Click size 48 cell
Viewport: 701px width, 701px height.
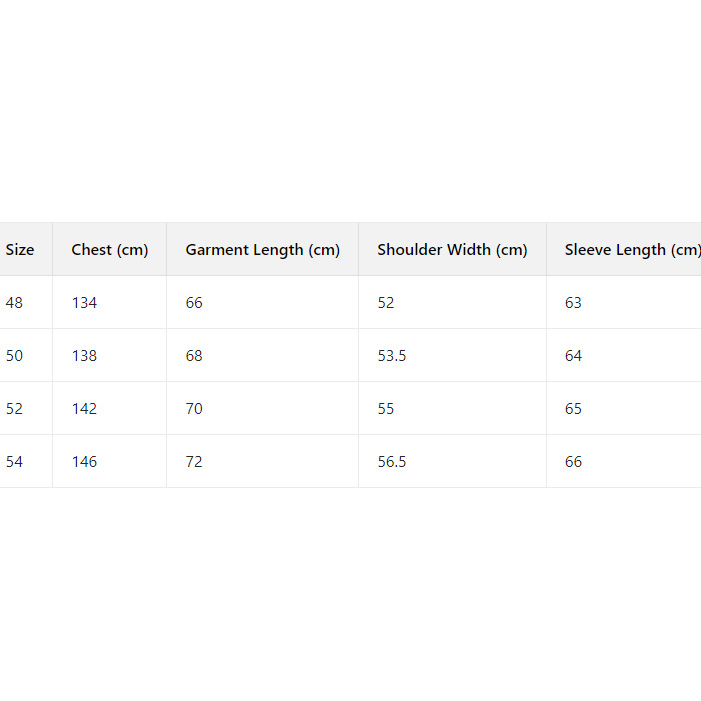[15, 303]
